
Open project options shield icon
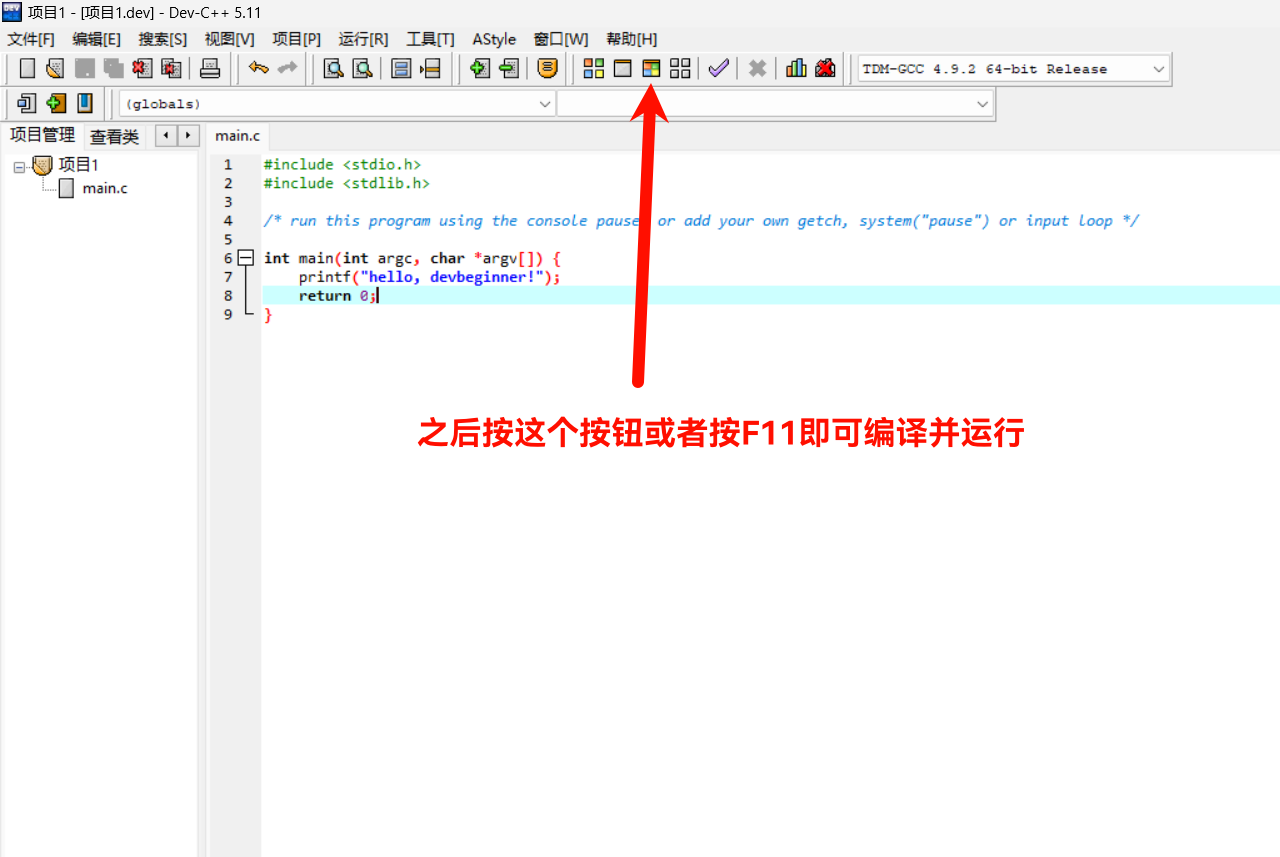547,69
